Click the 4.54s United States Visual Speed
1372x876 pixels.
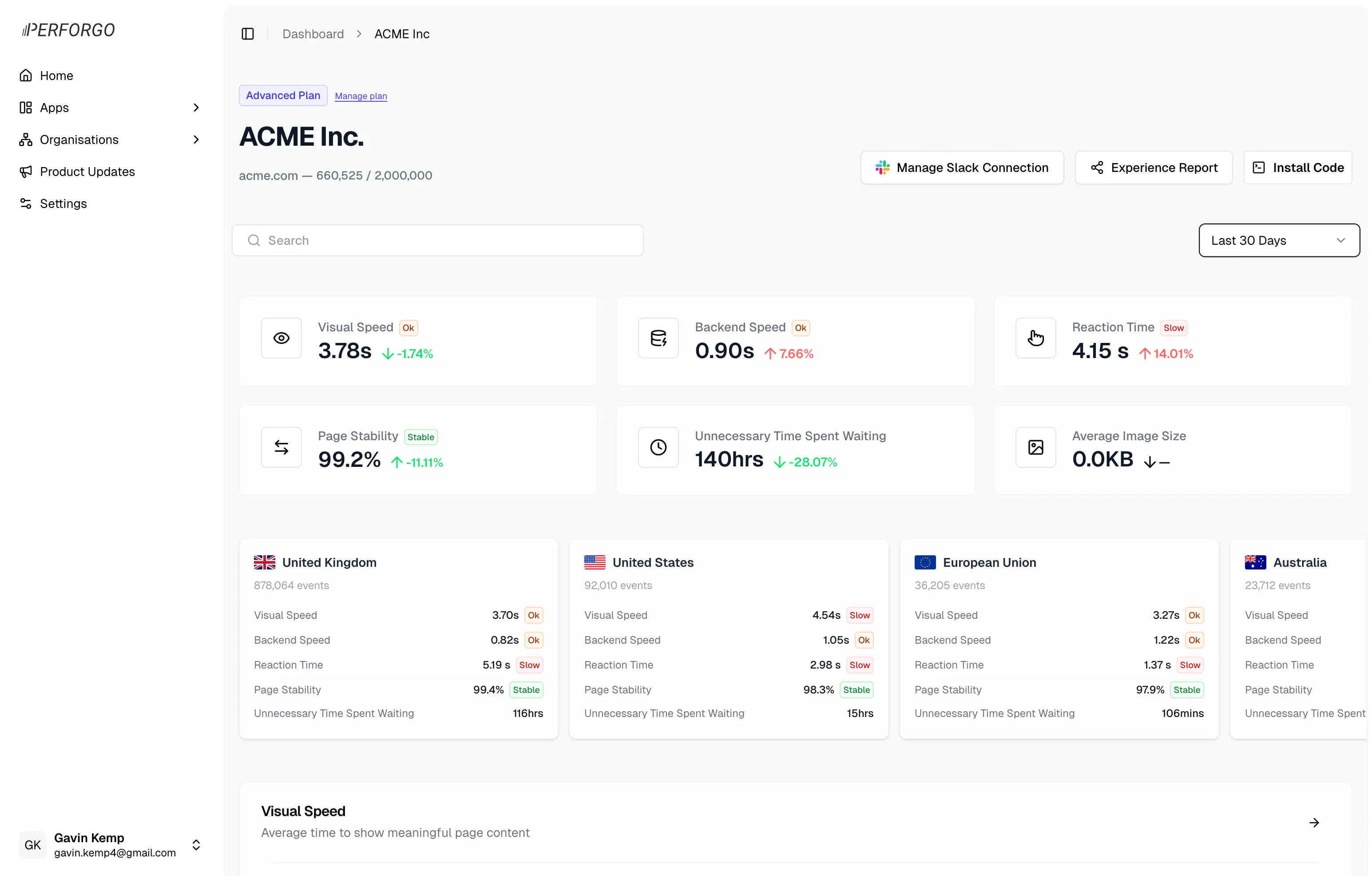tap(826, 616)
